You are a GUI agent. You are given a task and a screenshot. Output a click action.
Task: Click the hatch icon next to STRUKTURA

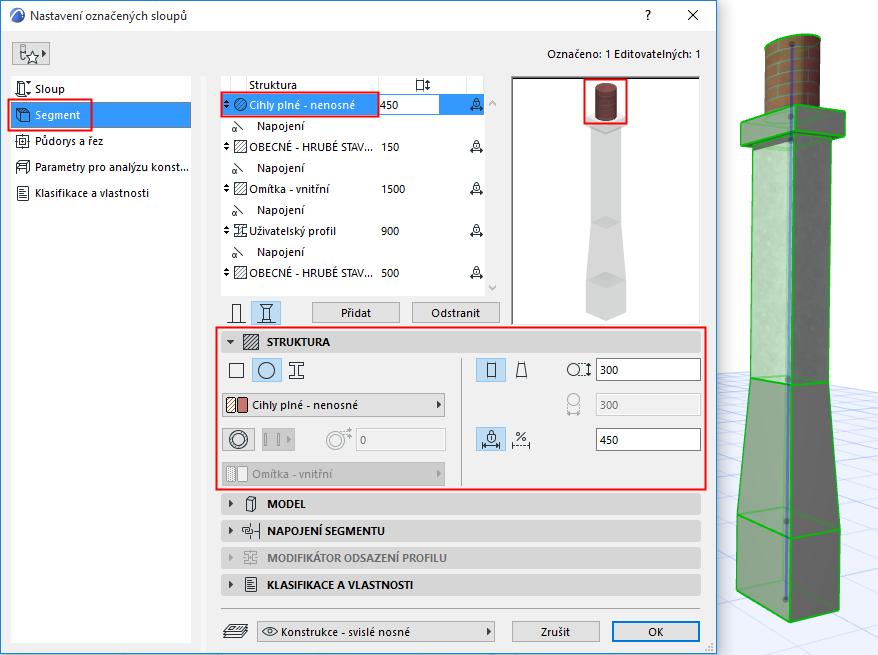coord(252,341)
